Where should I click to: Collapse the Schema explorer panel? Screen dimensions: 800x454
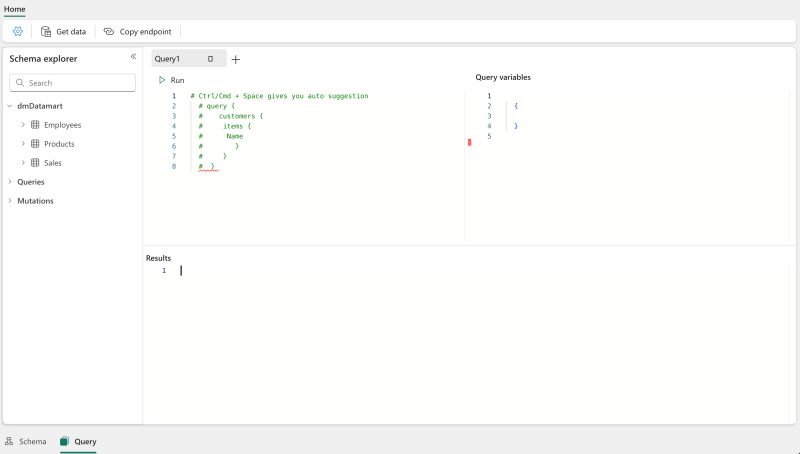click(133, 57)
